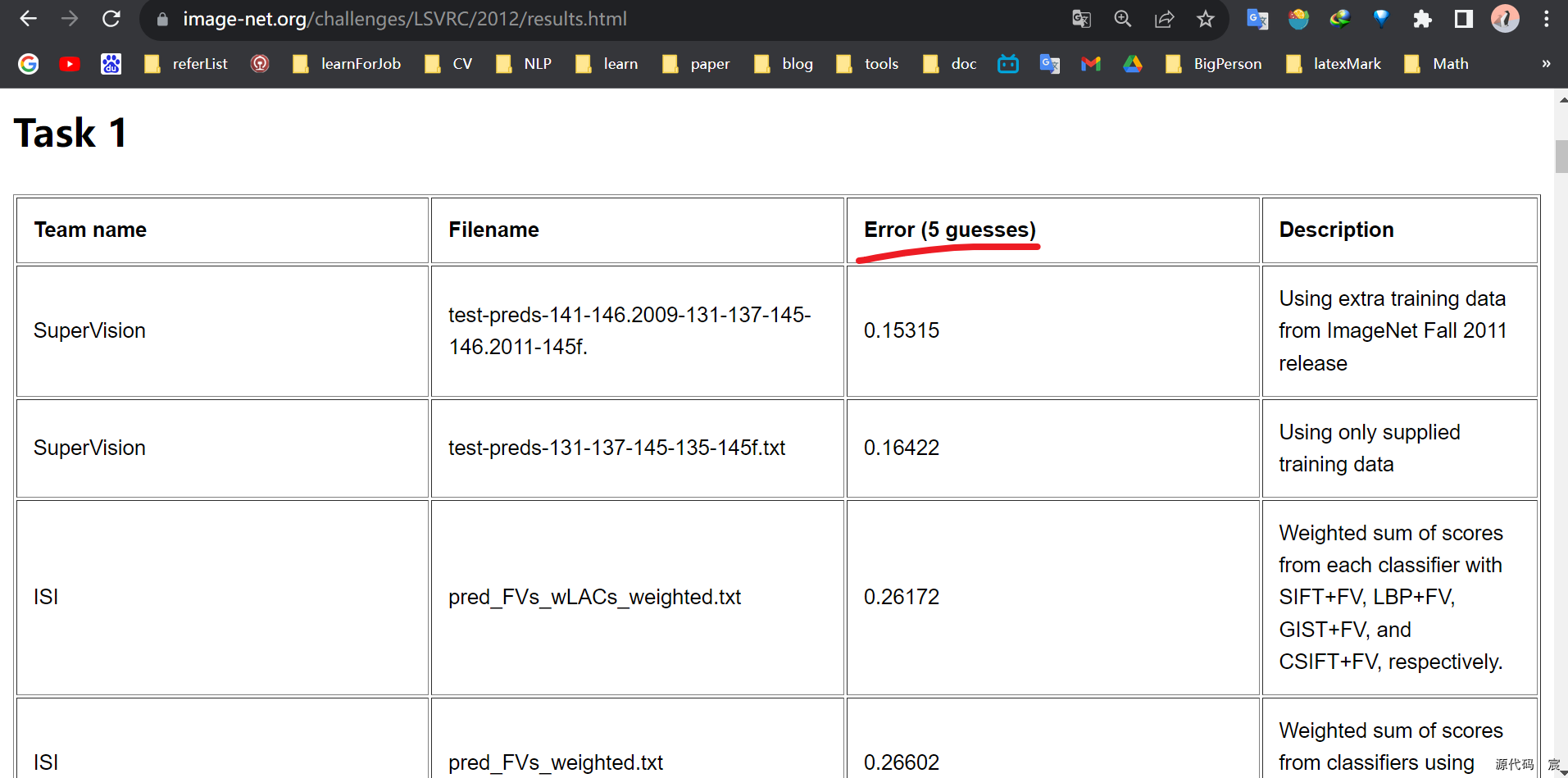1568x778 pixels.
Task: View site security lock info
Action: [162, 19]
